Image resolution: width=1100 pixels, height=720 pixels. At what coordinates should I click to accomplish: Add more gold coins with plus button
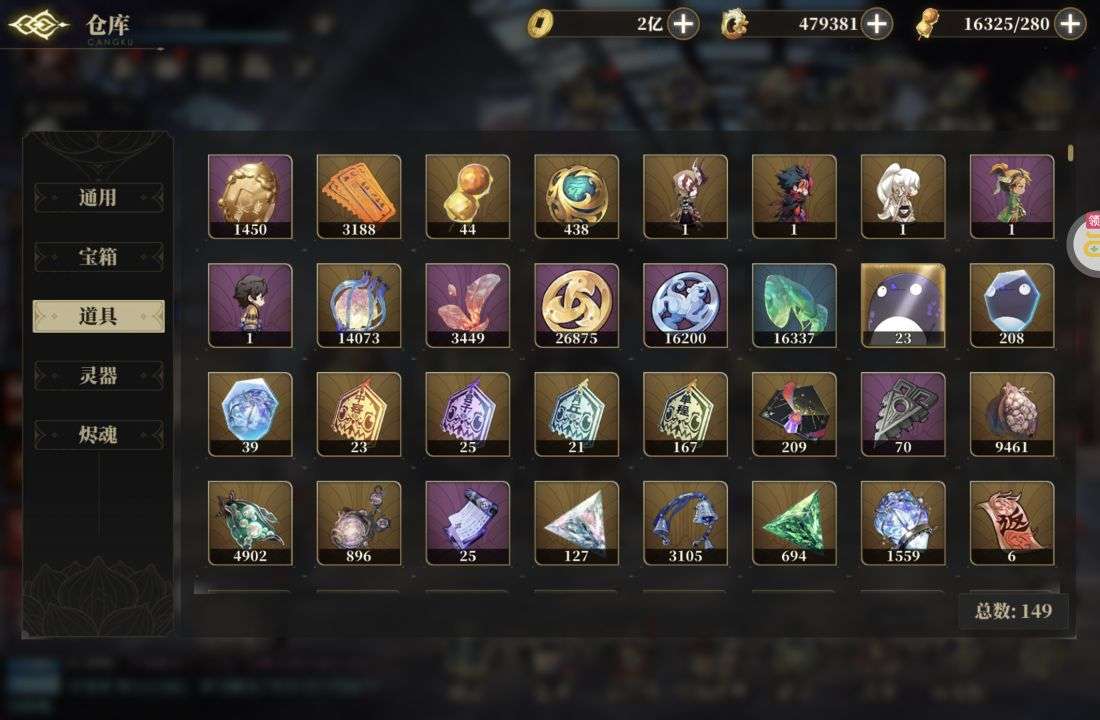(683, 24)
